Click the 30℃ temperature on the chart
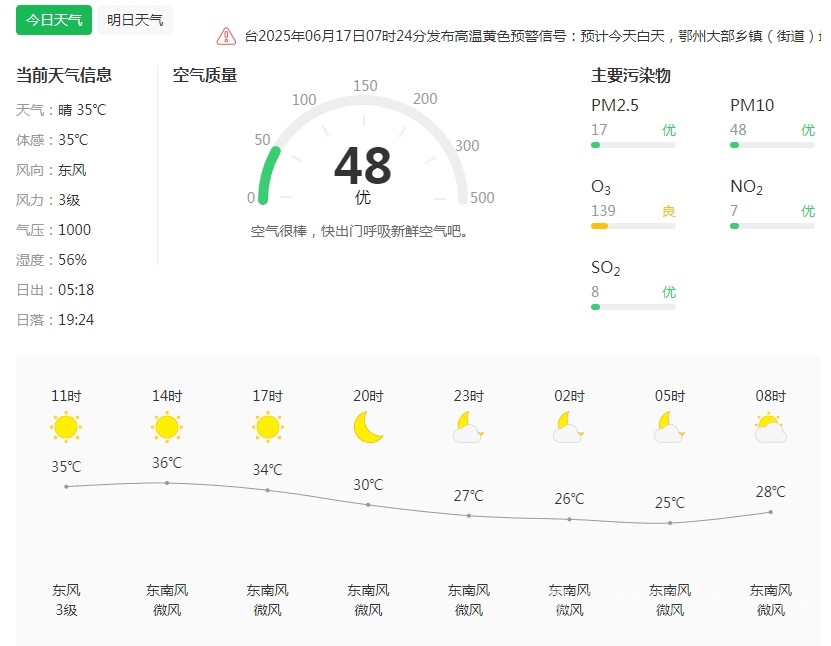This screenshot has width=831, height=646. 368,484
